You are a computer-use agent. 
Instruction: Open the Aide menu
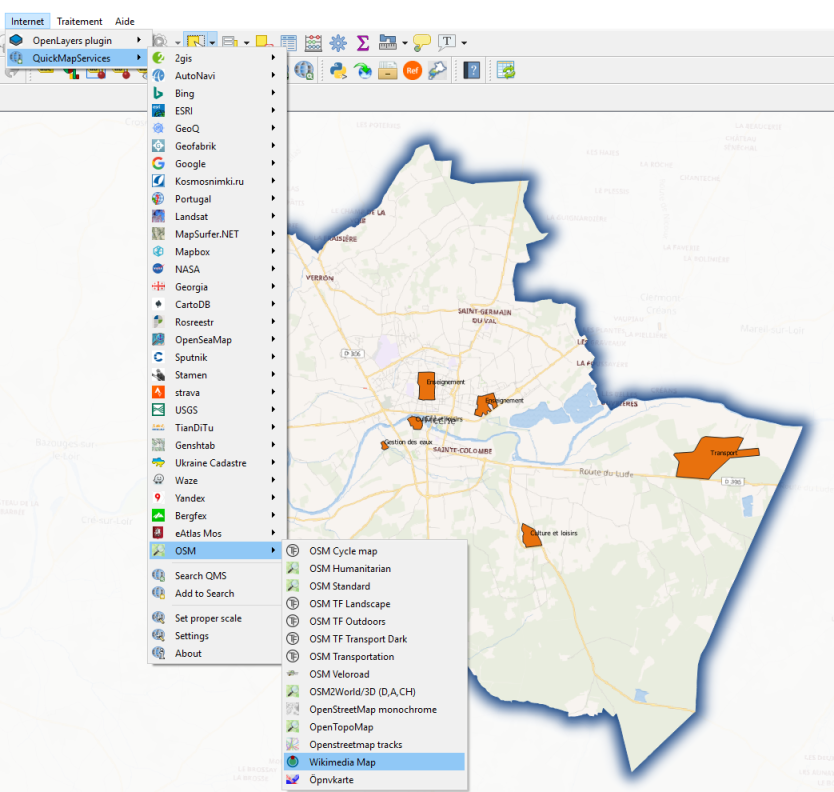(124, 21)
